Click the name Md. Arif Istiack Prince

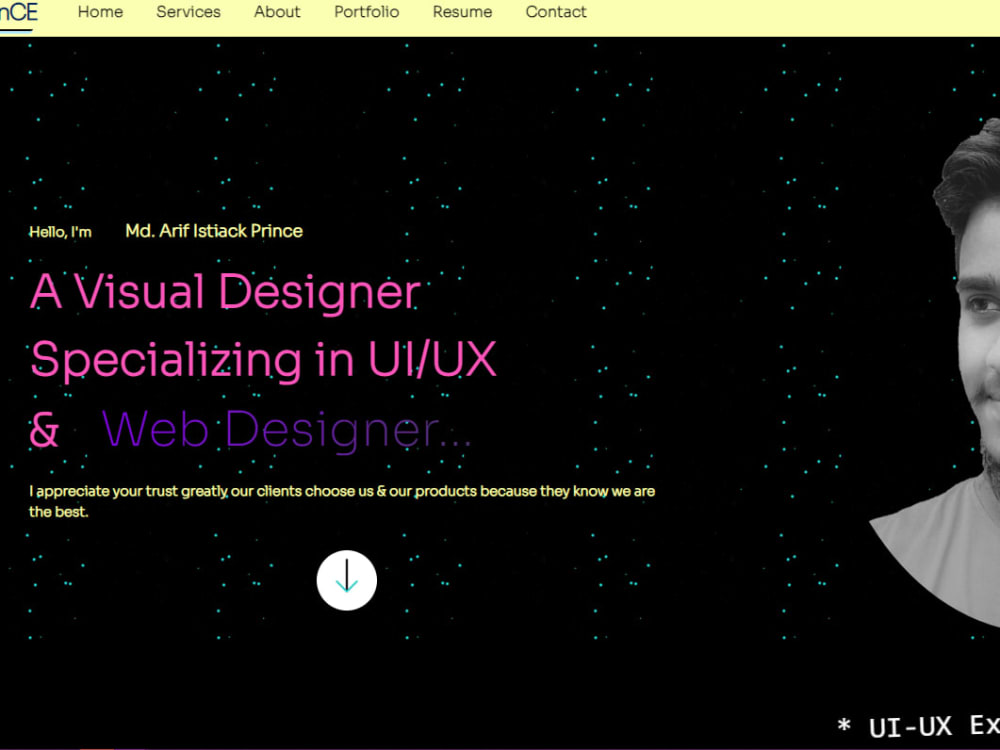click(x=214, y=231)
